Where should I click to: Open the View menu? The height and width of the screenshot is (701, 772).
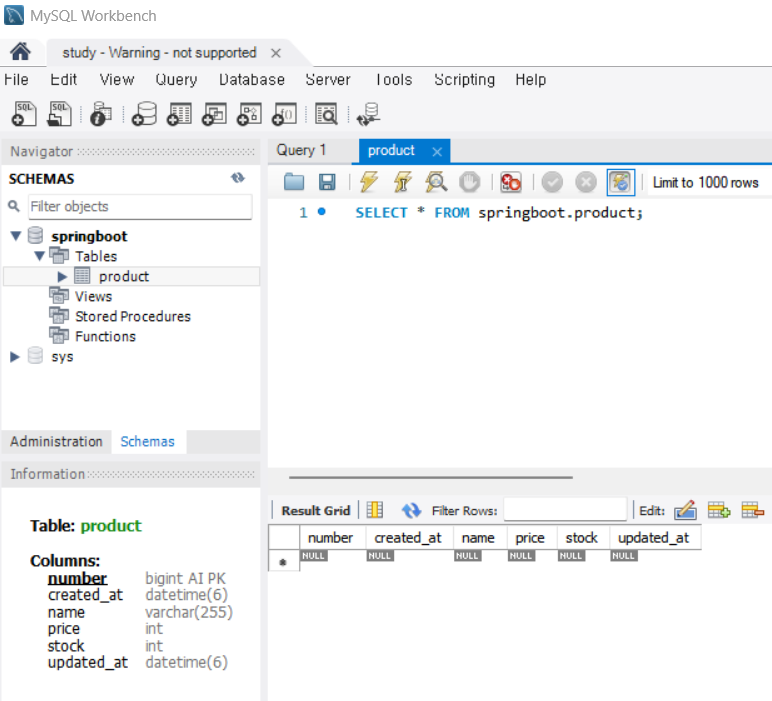pos(117,79)
